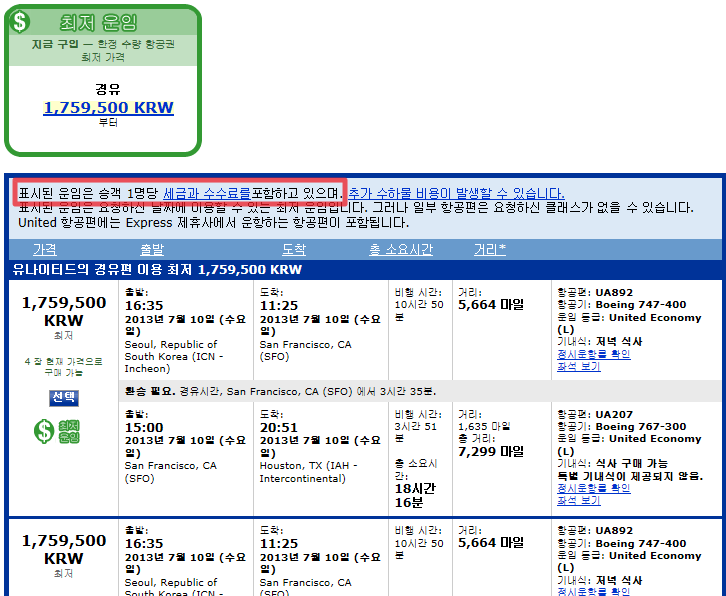This screenshot has height=596, width=726.
Task: Sort results by 도착 column
Action: click(x=294, y=250)
